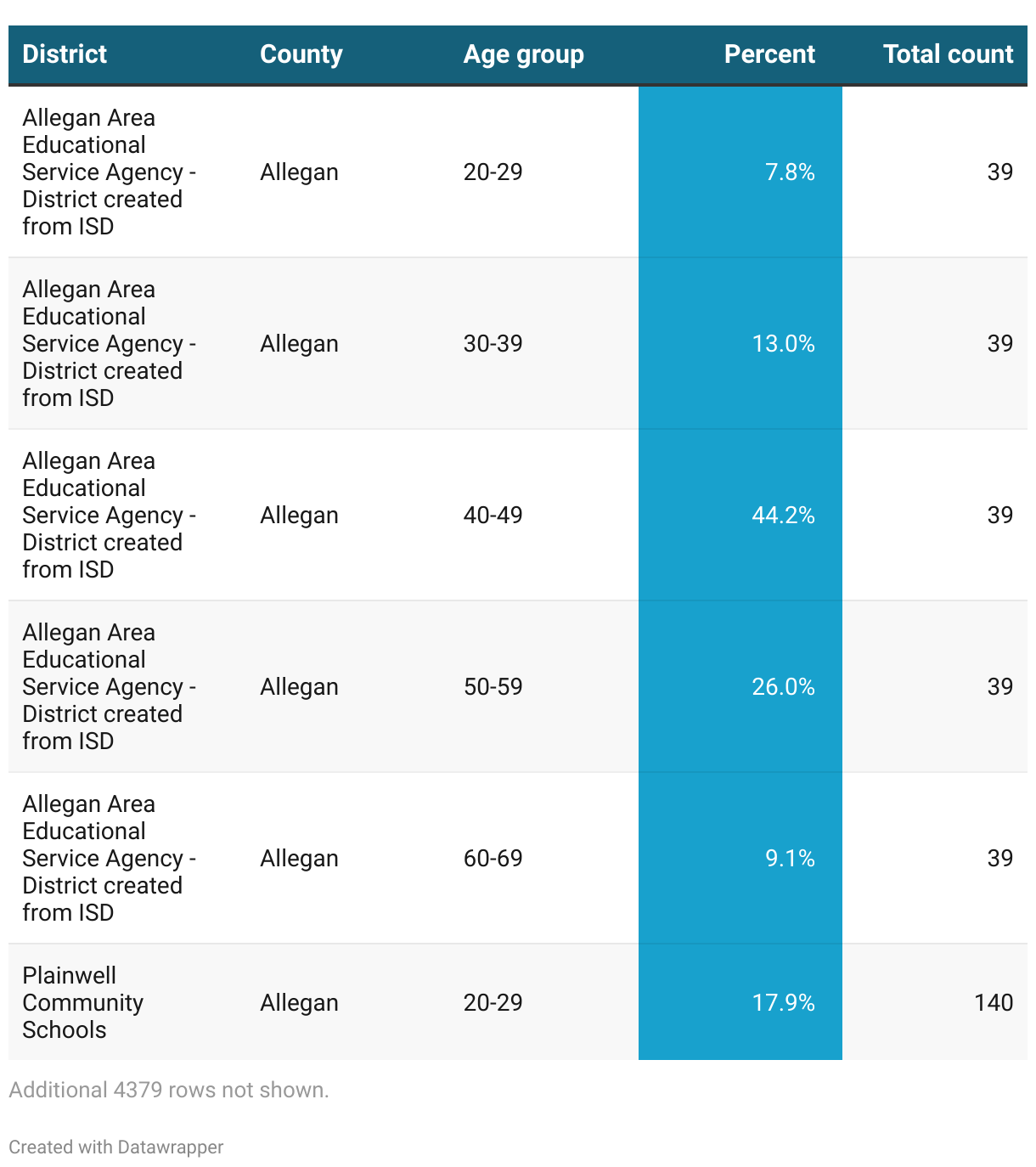Viewport: 1036px width, 1167px height.
Task: Select the 44.2% percent cell
Action: click(x=740, y=515)
